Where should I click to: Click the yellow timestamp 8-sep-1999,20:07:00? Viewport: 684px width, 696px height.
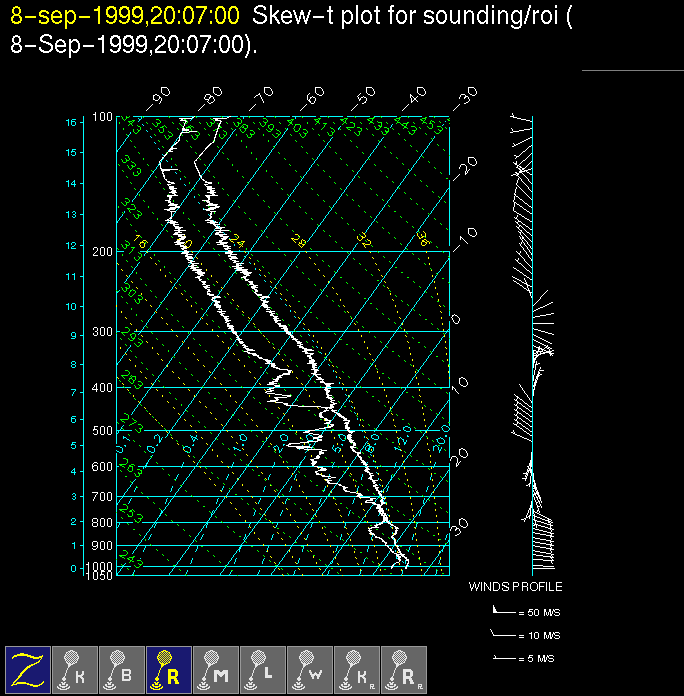125,15
